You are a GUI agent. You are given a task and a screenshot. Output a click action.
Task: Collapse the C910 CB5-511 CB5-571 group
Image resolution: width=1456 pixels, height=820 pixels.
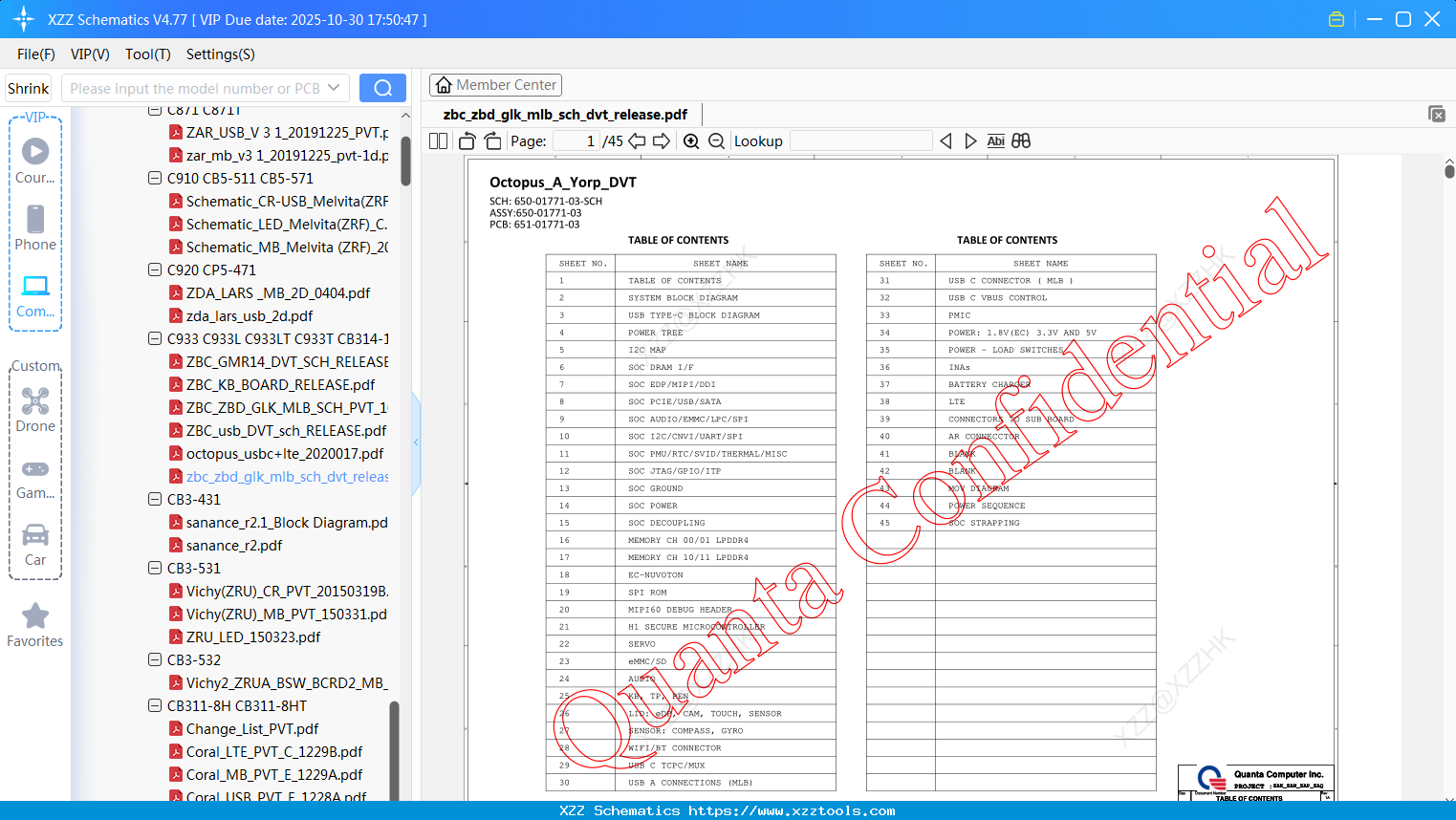[155, 179]
